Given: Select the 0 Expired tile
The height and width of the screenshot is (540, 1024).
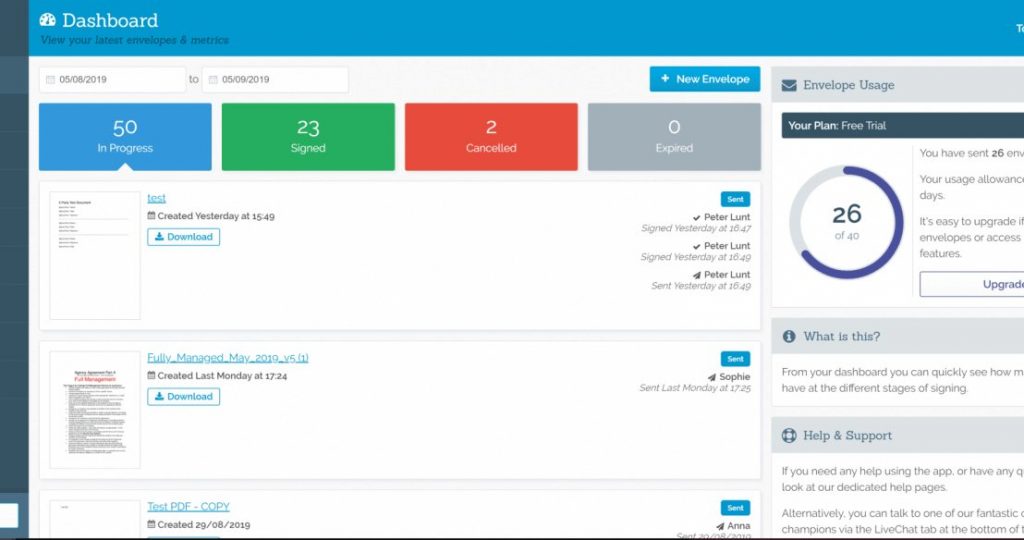Looking at the screenshot, I should click(x=674, y=136).
